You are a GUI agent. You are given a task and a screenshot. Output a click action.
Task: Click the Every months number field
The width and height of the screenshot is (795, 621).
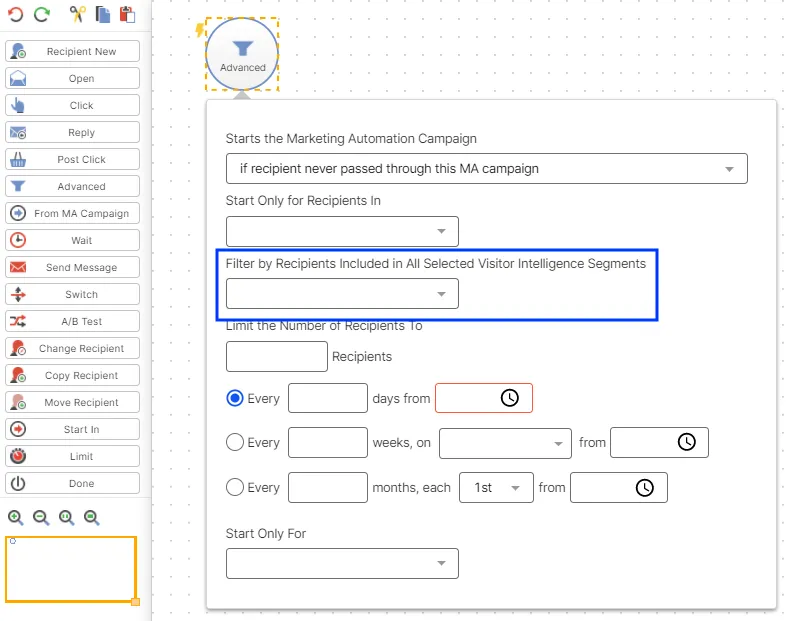[328, 488]
